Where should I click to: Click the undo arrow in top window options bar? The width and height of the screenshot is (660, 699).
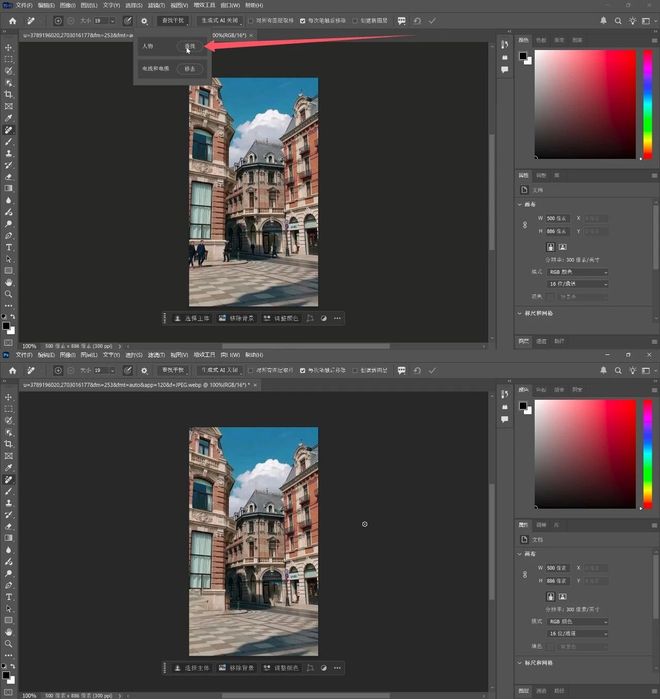point(417,21)
